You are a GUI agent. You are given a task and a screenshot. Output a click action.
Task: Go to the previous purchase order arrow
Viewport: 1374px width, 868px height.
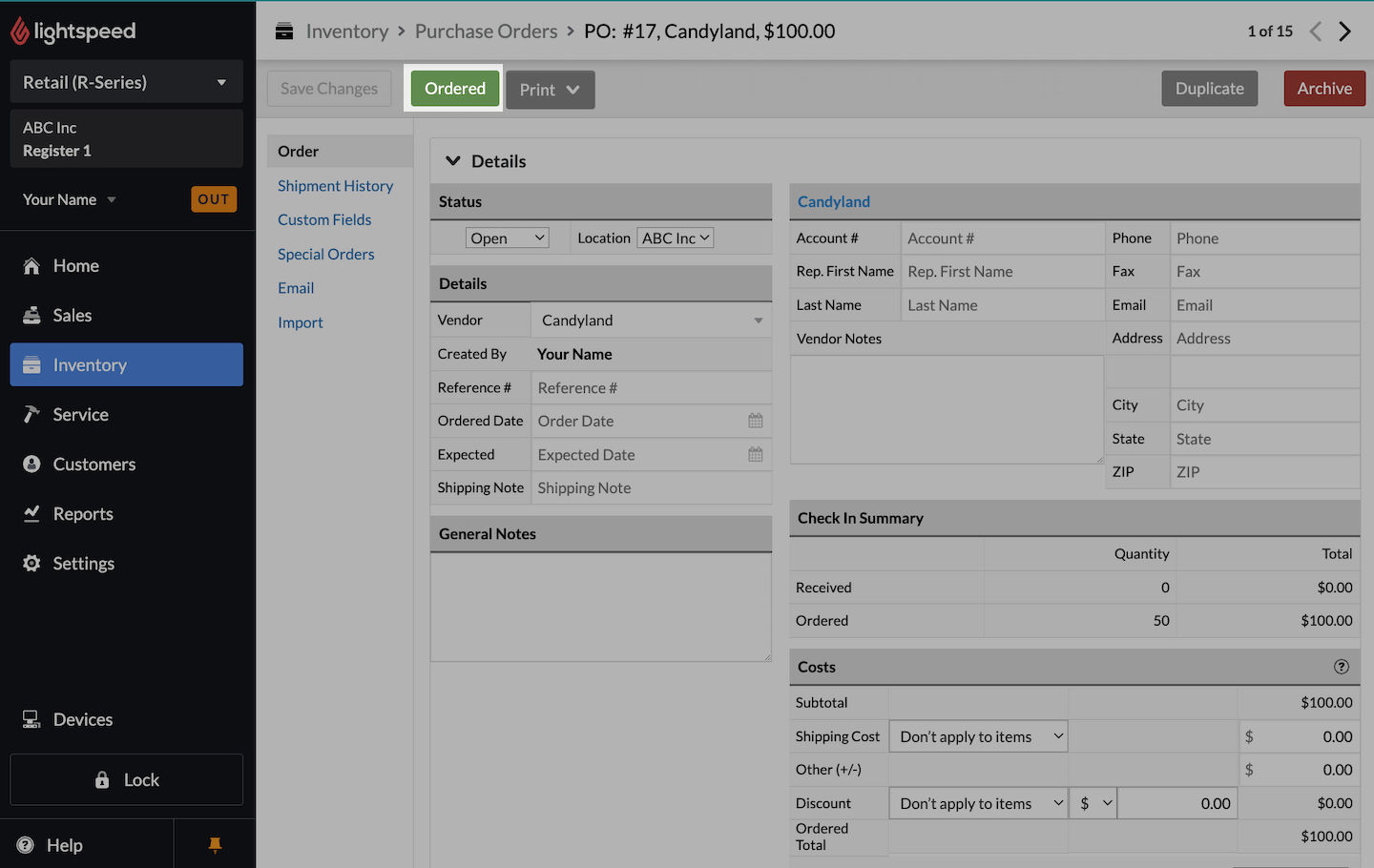coord(1316,31)
